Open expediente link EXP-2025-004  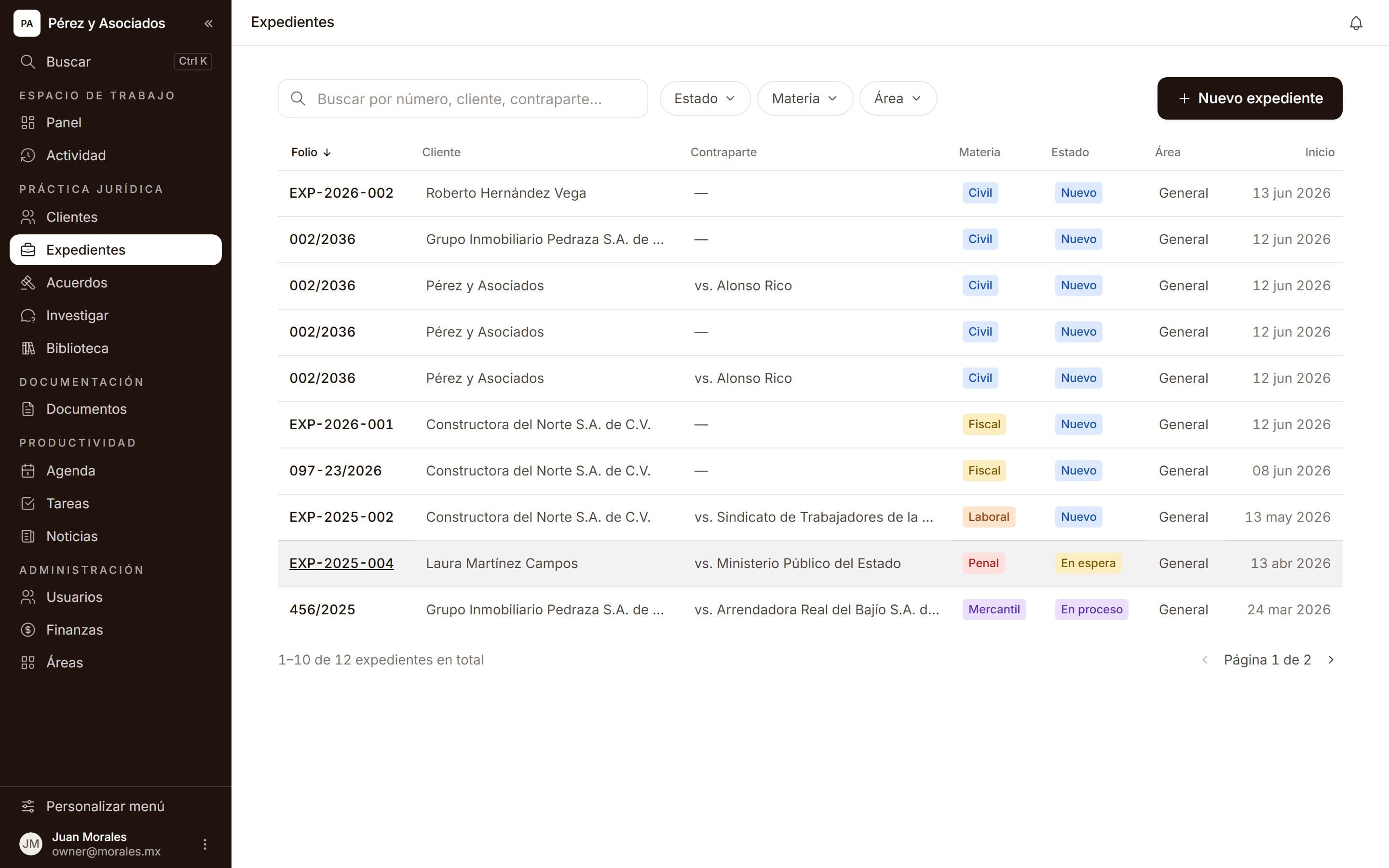tap(341, 563)
